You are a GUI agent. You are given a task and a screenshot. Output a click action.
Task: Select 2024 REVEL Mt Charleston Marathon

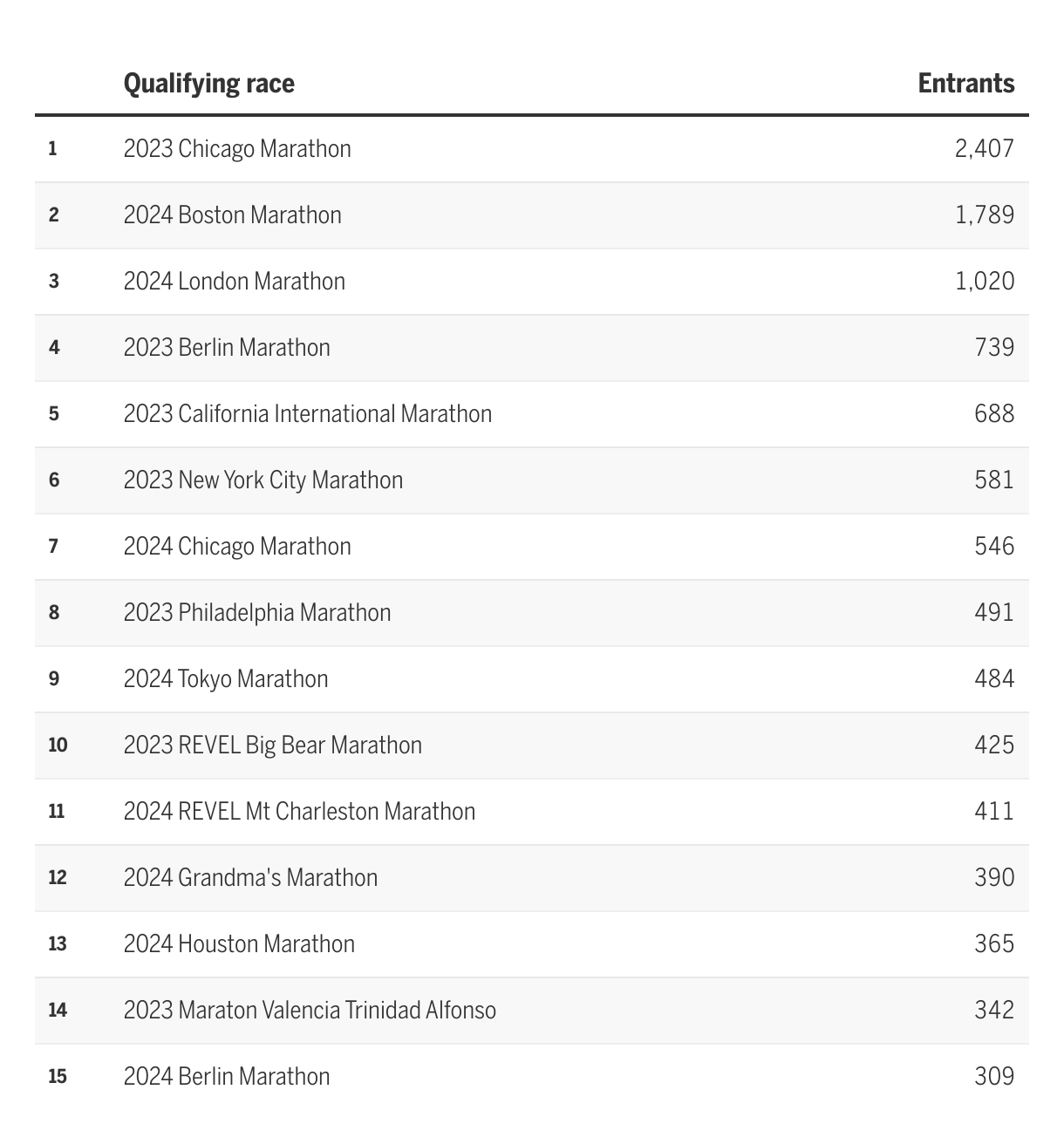pos(299,812)
